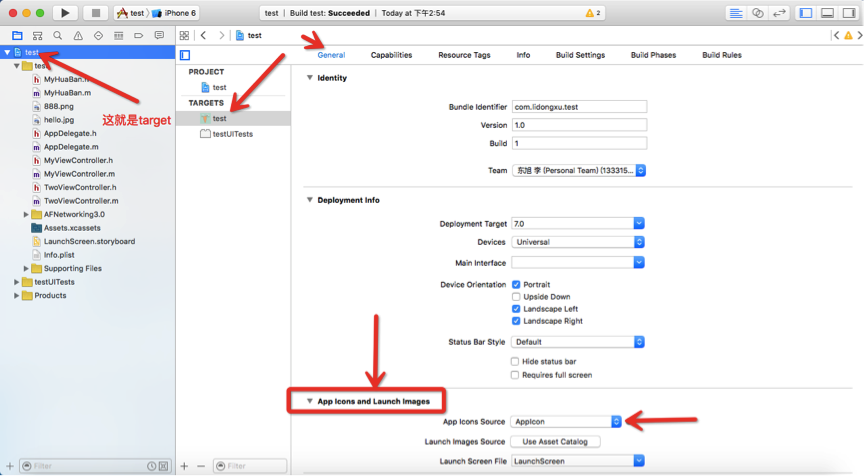Add a new target with plus button
This screenshot has height=476, width=865.
pyautogui.click(x=184, y=466)
